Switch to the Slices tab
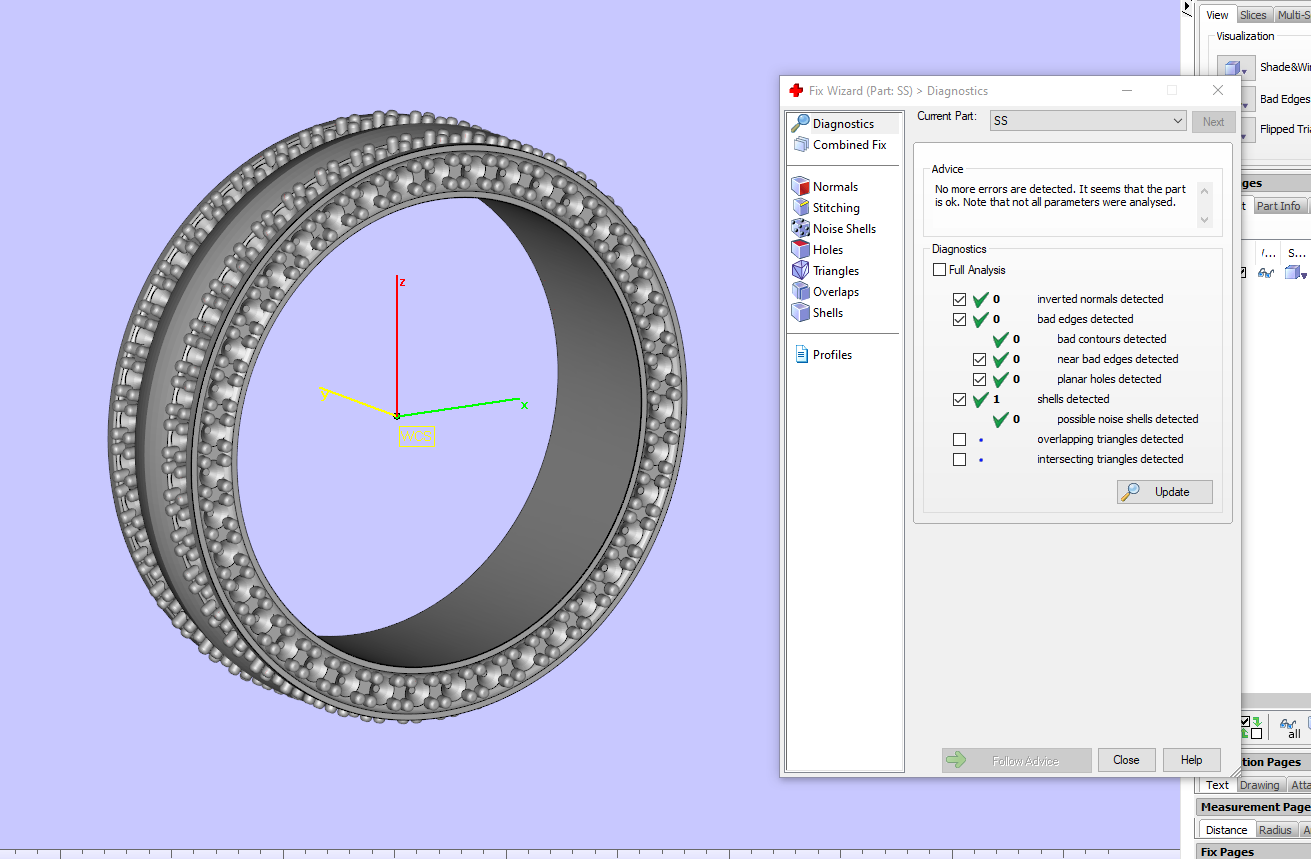The width and height of the screenshot is (1311, 859). tap(1253, 15)
